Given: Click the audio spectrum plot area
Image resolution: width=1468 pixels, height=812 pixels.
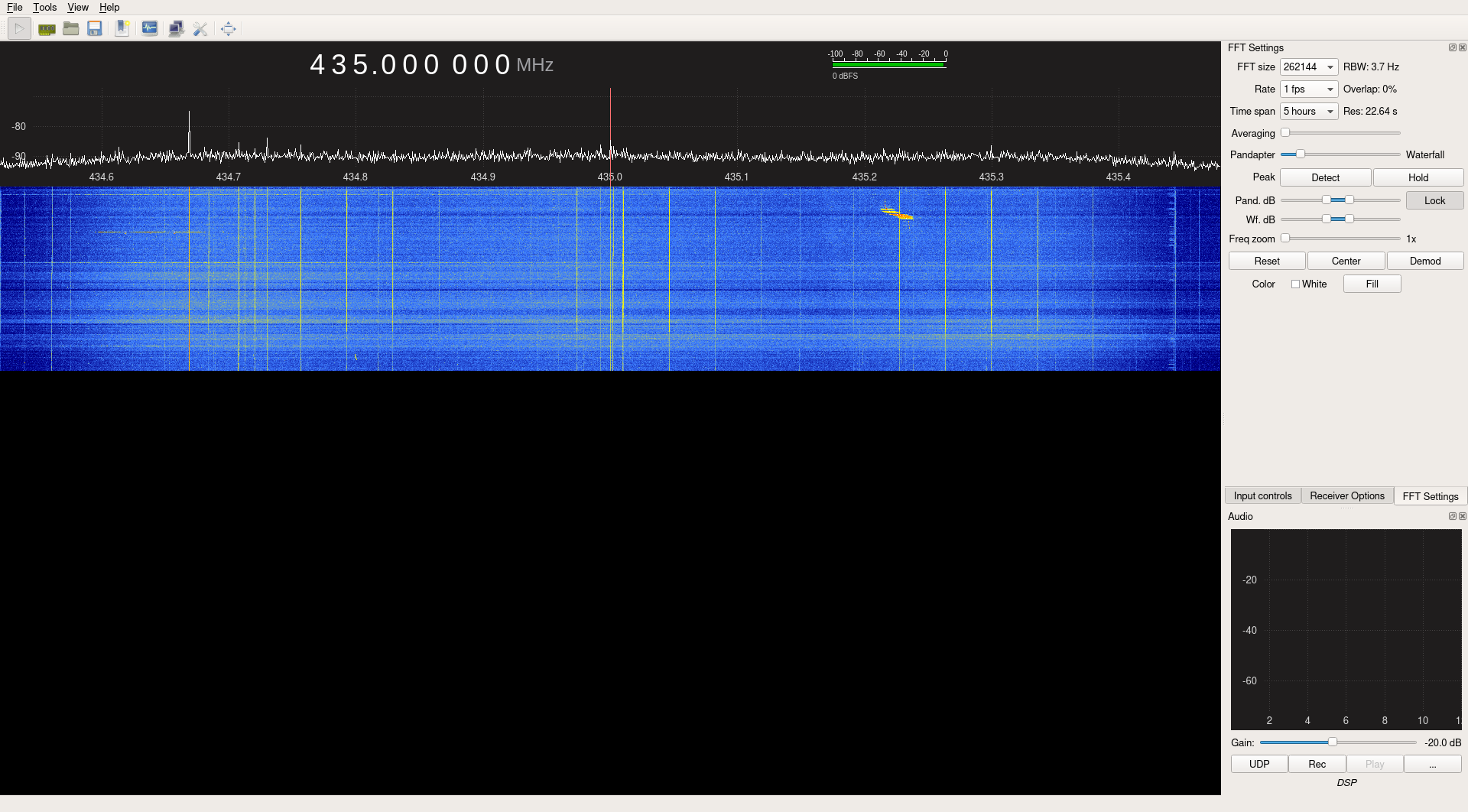Looking at the screenshot, I should pos(1346,629).
